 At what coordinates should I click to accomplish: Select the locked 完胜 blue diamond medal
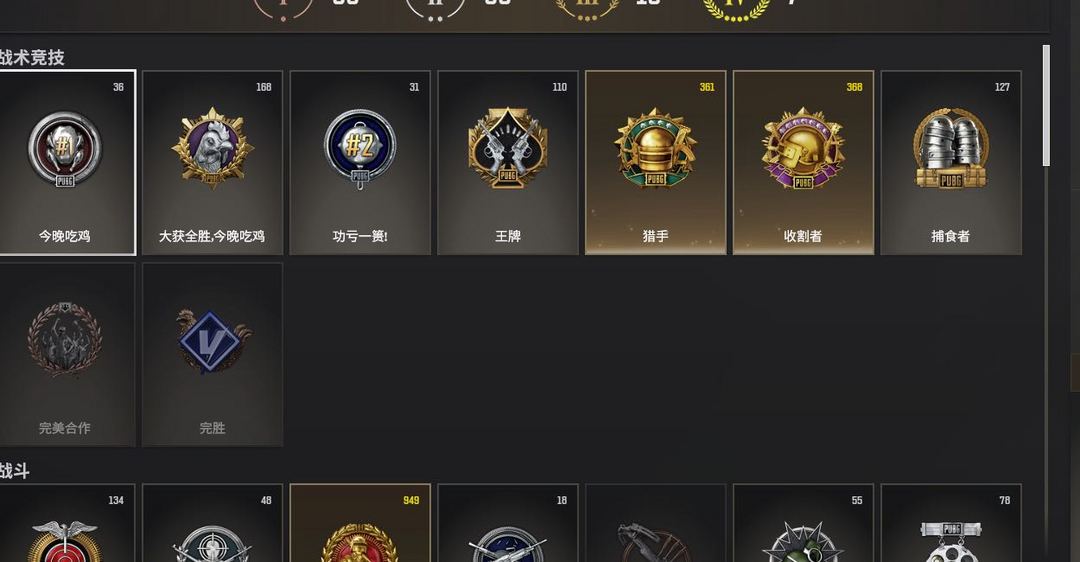212,354
